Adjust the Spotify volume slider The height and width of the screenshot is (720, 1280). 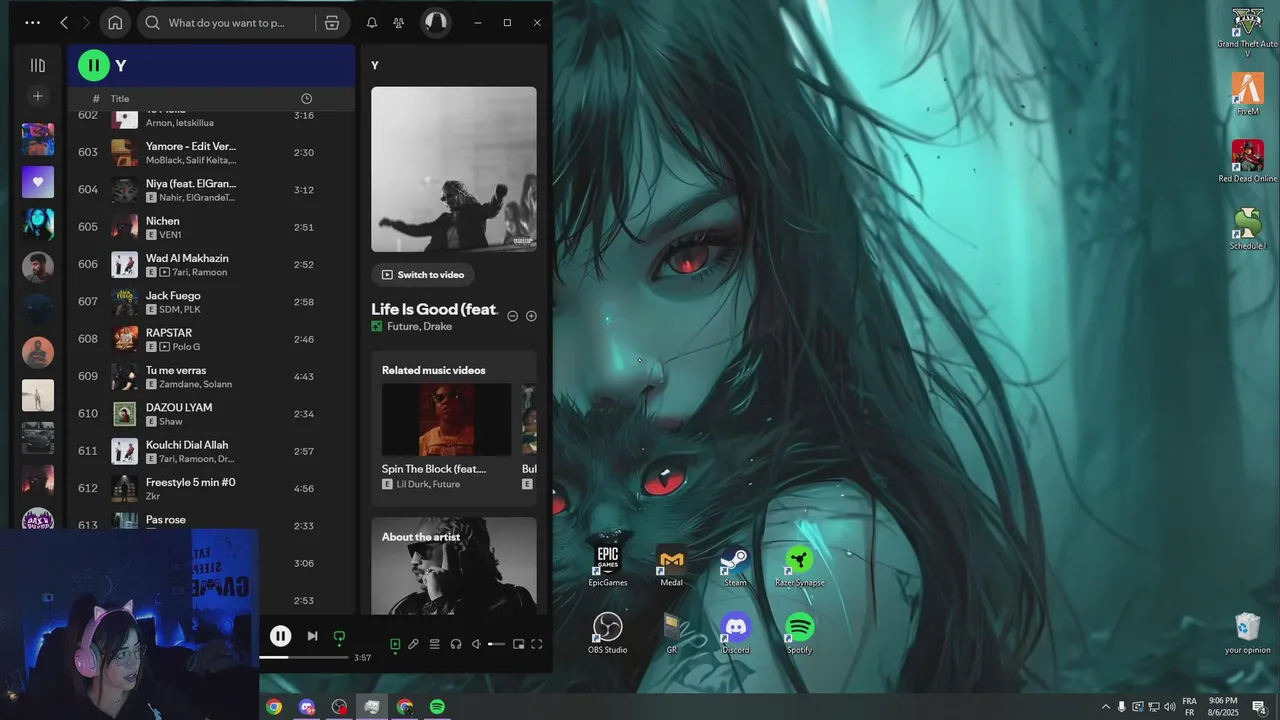(x=497, y=645)
